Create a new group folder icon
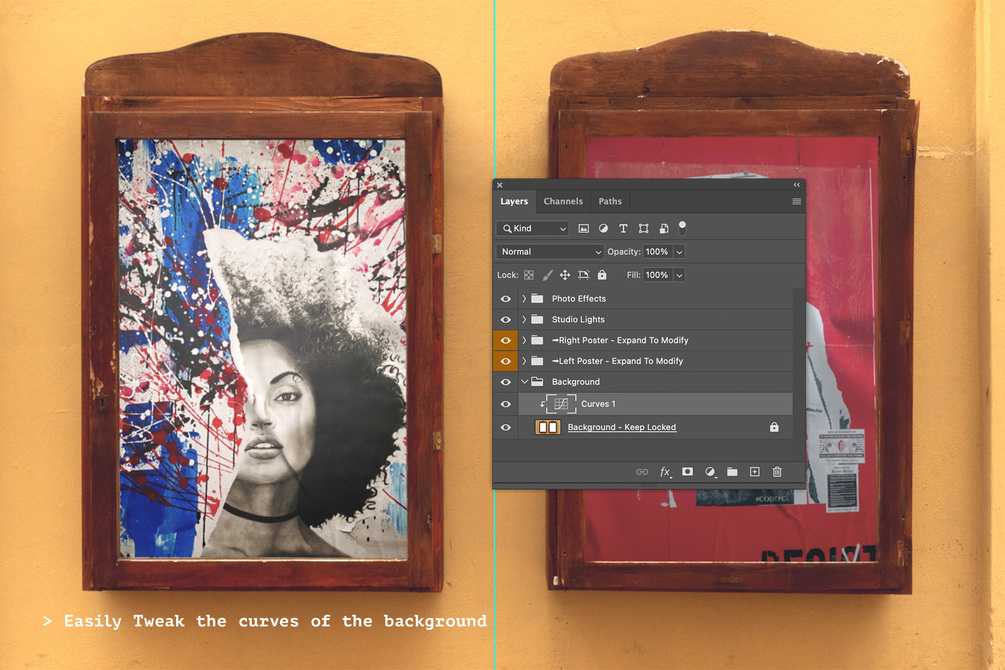Image resolution: width=1005 pixels, height=670 pixels. pos(732,472)
